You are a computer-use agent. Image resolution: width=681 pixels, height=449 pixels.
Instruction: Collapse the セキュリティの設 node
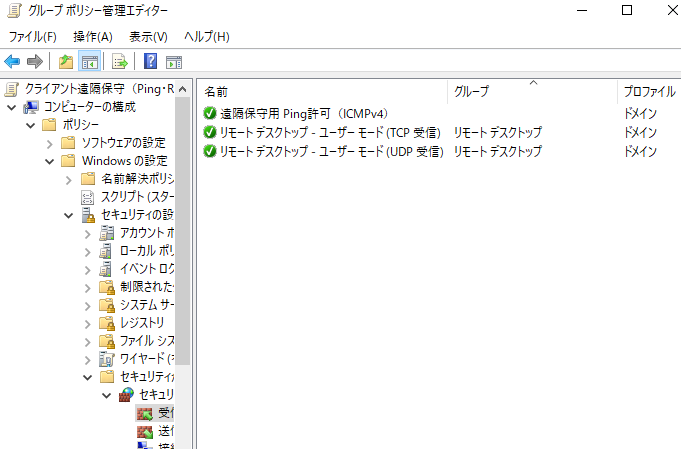69,215
